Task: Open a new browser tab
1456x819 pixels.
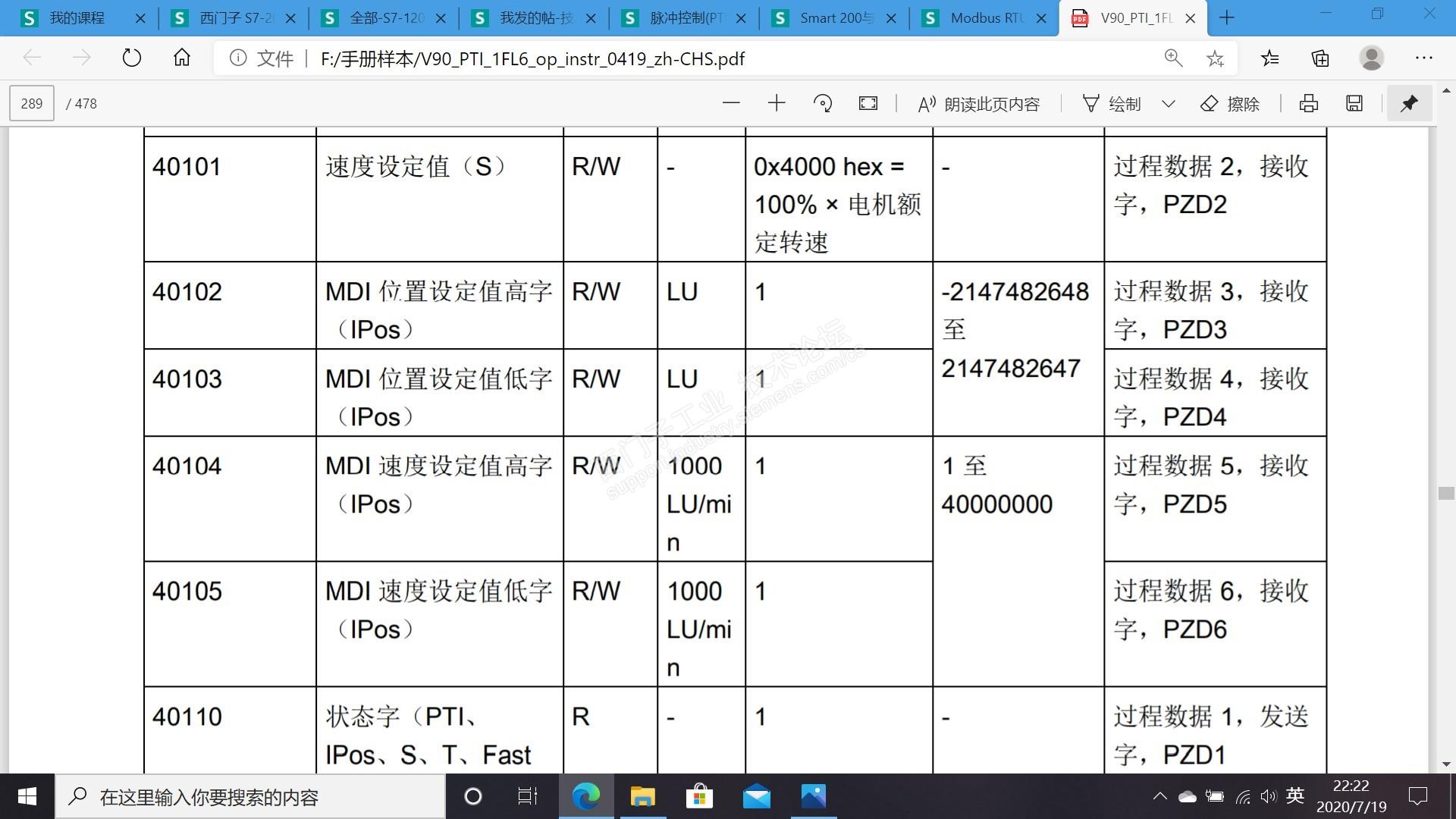Action: [x=1227, y=18]
